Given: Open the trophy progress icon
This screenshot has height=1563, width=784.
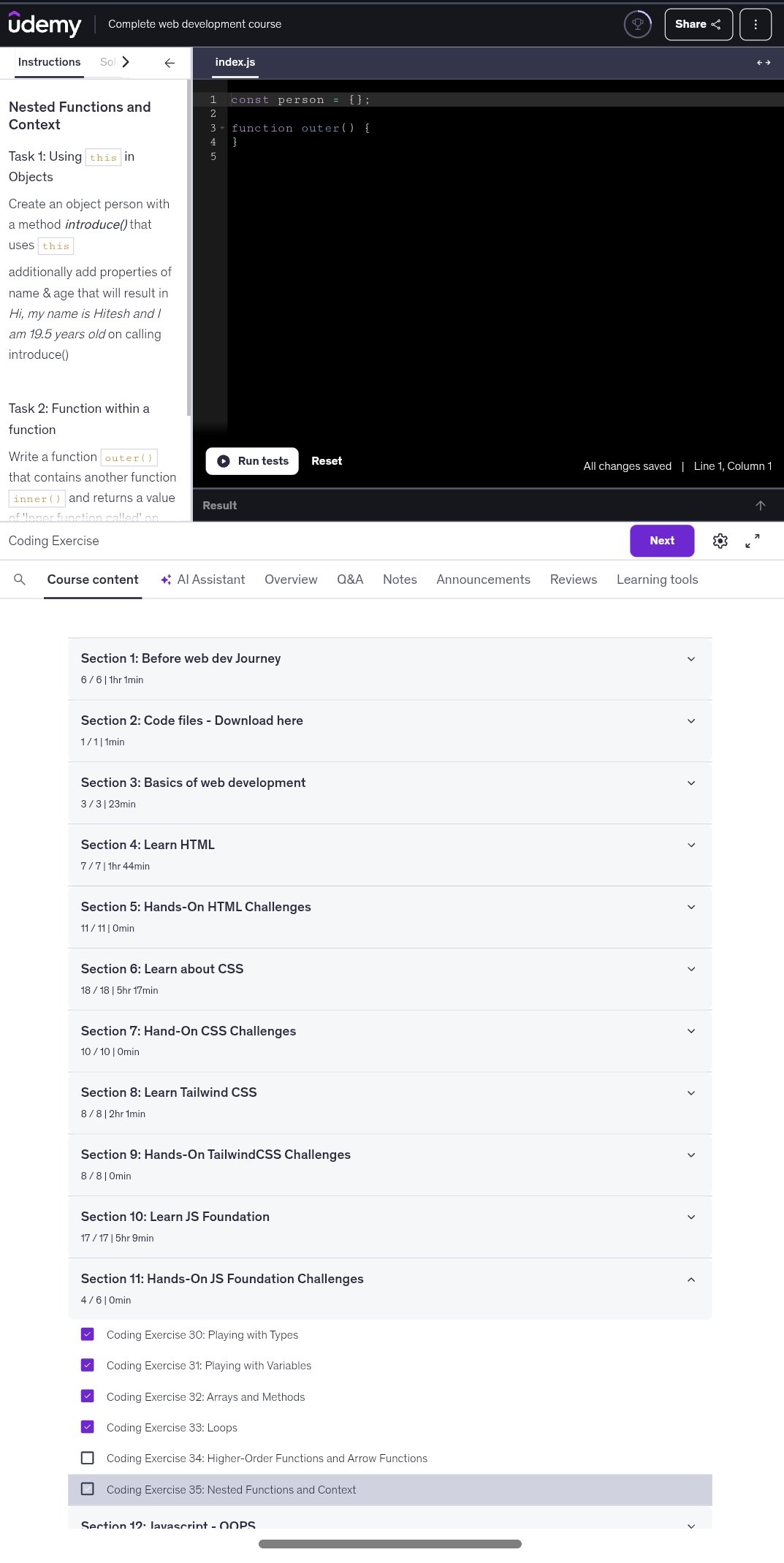Looking at the screenshot, I should click(637, 24).
